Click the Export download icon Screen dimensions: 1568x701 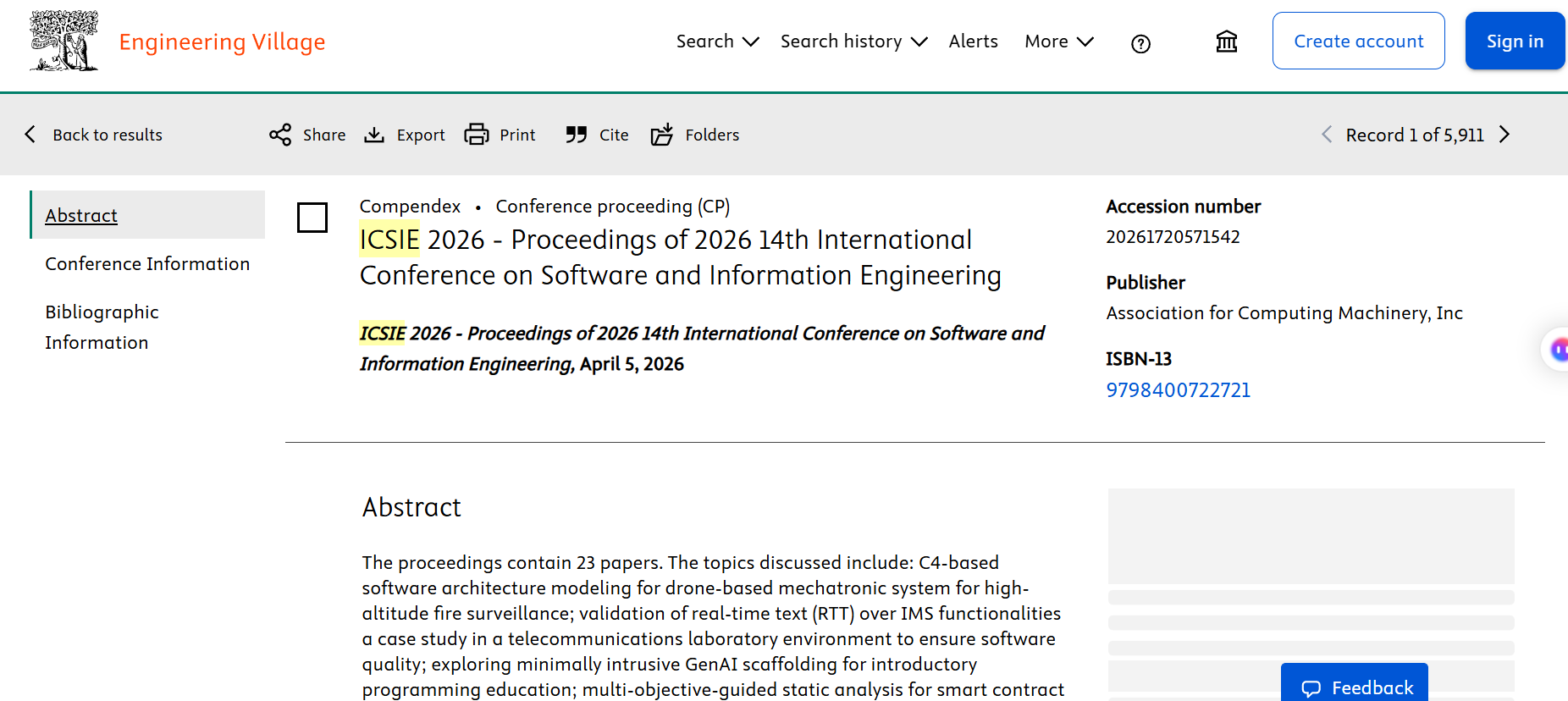[374, 135]
